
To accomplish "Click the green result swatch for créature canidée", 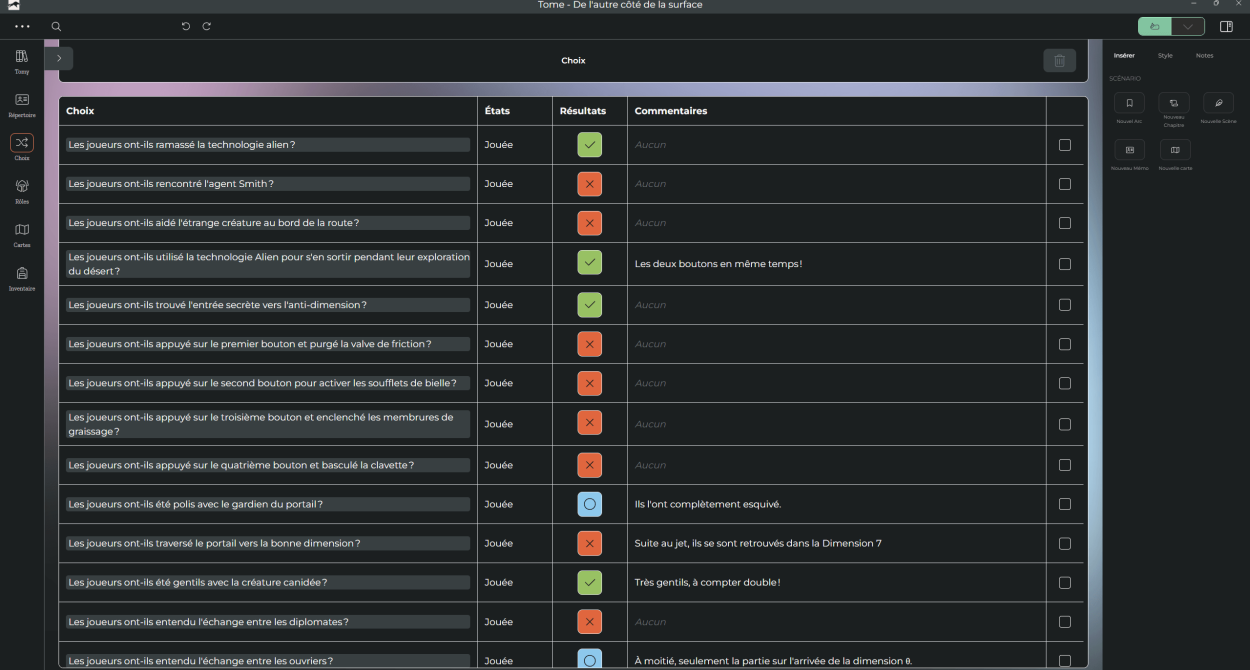I will click(x=589, y=582).
